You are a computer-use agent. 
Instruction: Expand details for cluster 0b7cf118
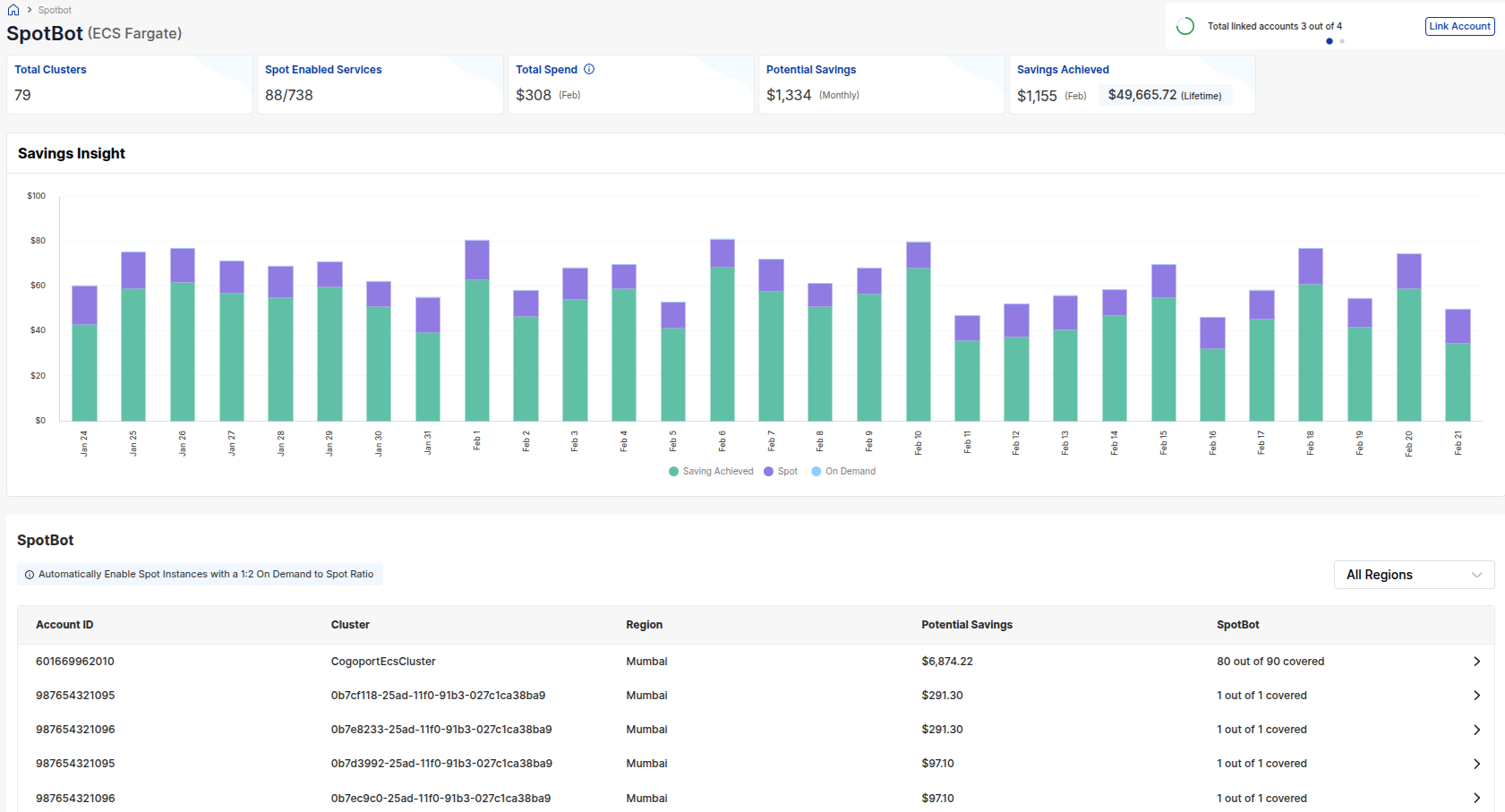tap(1477, 695)
